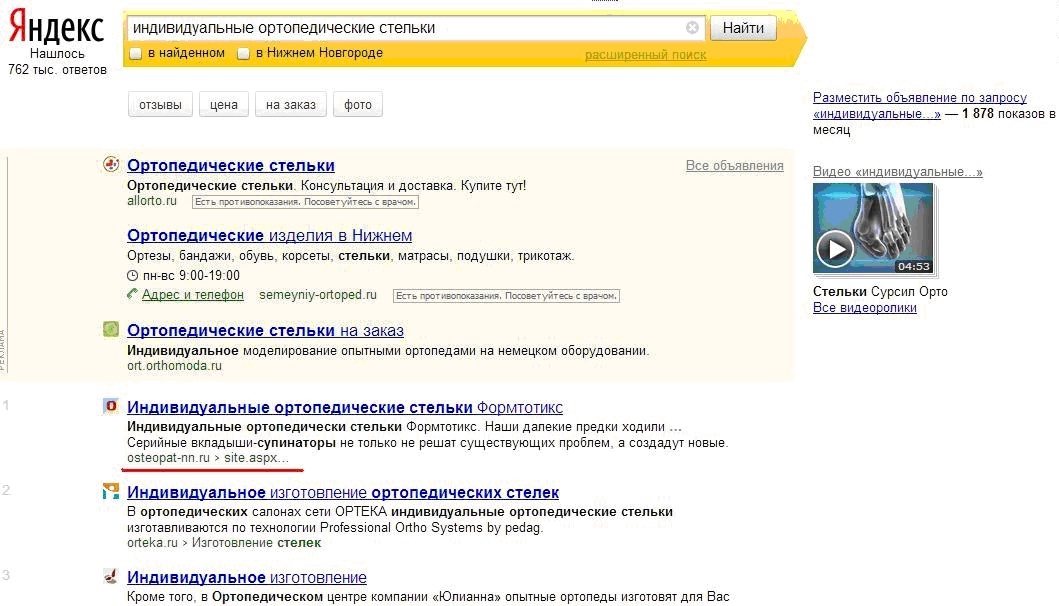The height and width of the screenshot is (606, 1059).
Task: Click the Найти search button
Action: click(743, 28)
